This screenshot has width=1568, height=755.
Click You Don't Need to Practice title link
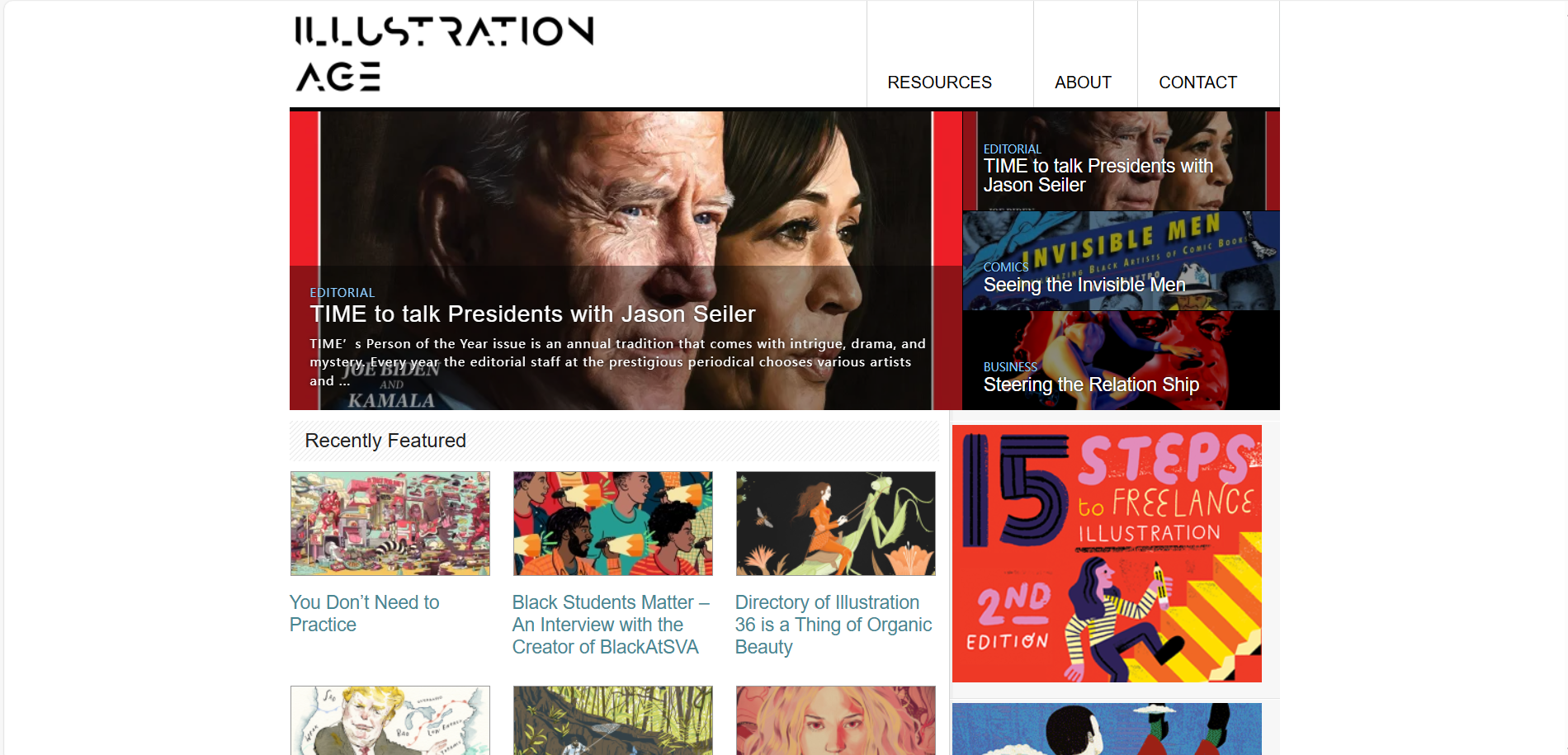tap(364, 614)
